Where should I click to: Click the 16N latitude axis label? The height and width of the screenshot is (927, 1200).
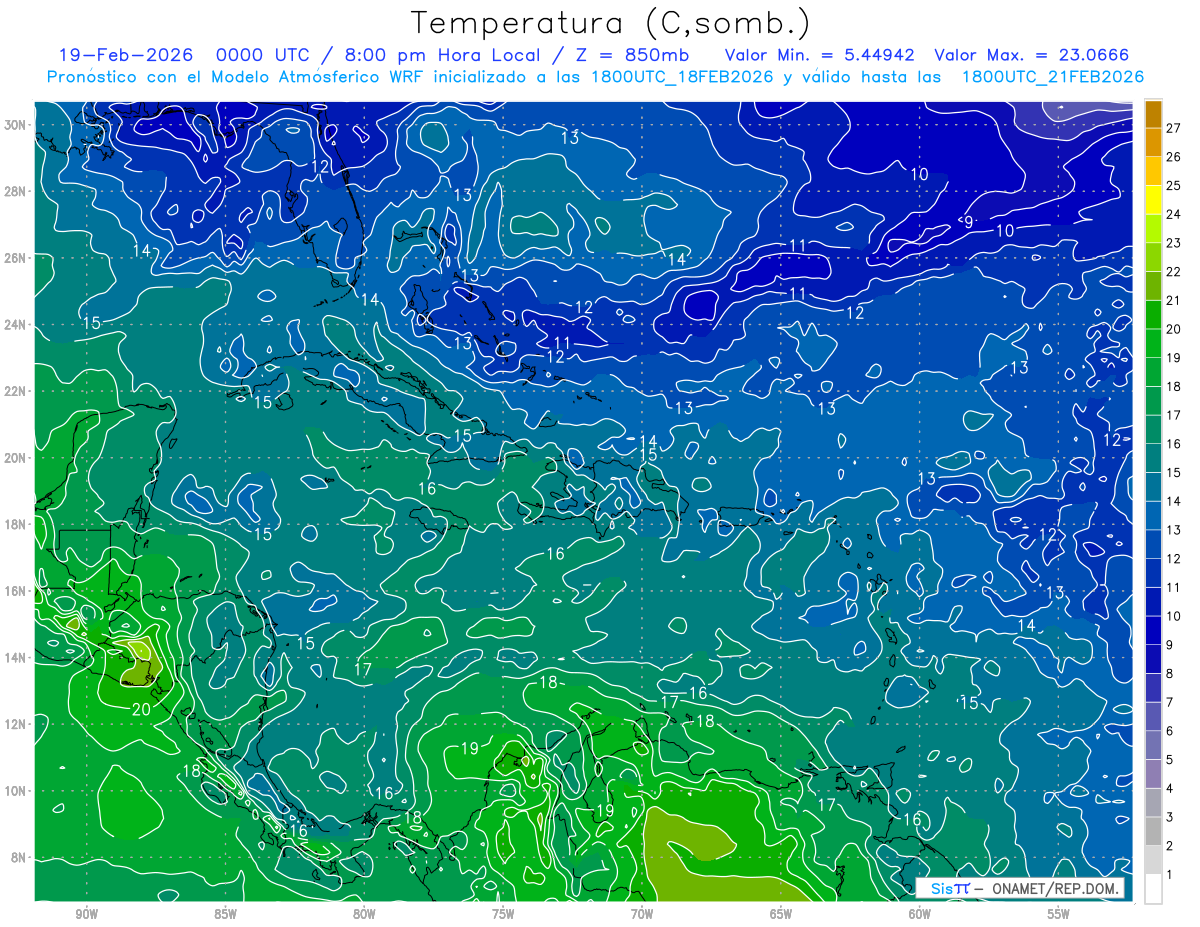[14, 591]
